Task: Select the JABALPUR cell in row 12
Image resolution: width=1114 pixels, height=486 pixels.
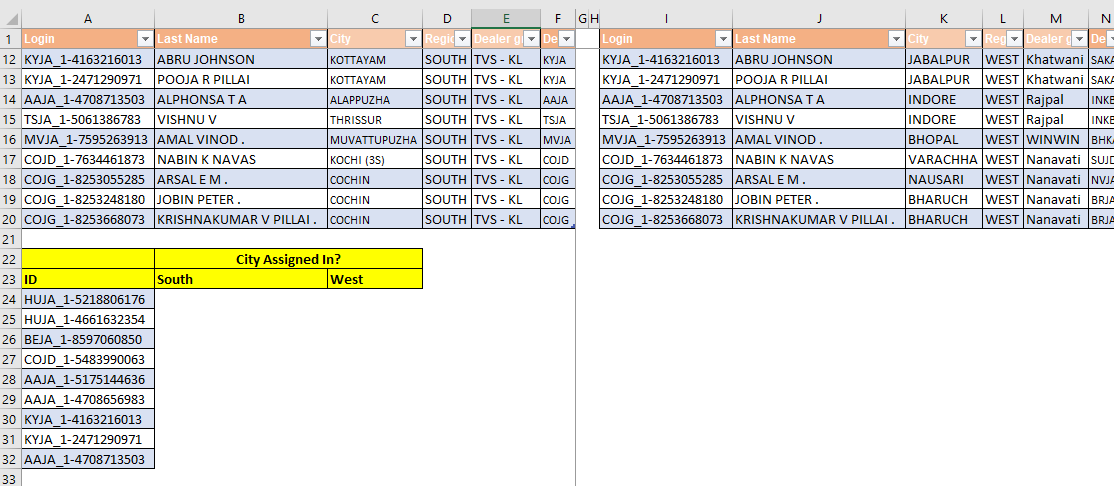Action: click(943, 60)
